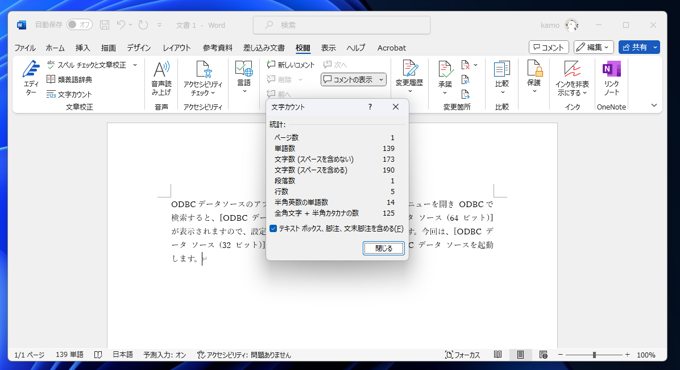Open the Language (言語) dropdown arrow

[x=244, y=92]
